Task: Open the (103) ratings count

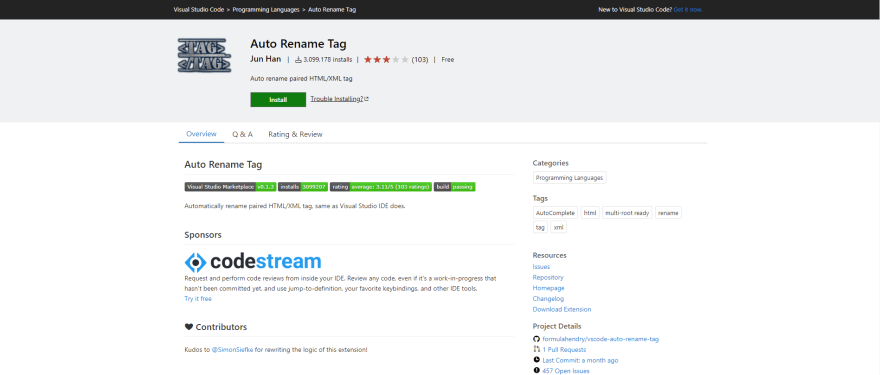Action: click(x=420, y=60)
